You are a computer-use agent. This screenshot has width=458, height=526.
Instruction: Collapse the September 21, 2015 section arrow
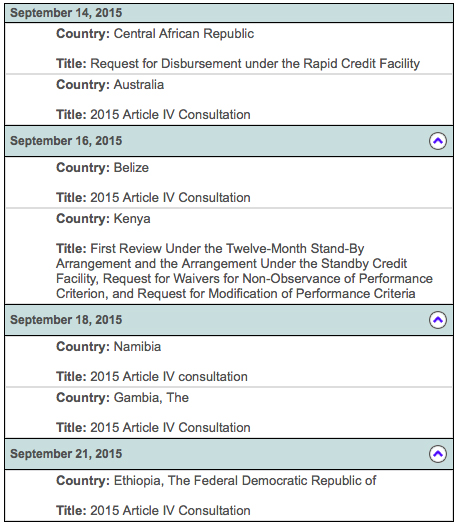[x=438, y=454]
